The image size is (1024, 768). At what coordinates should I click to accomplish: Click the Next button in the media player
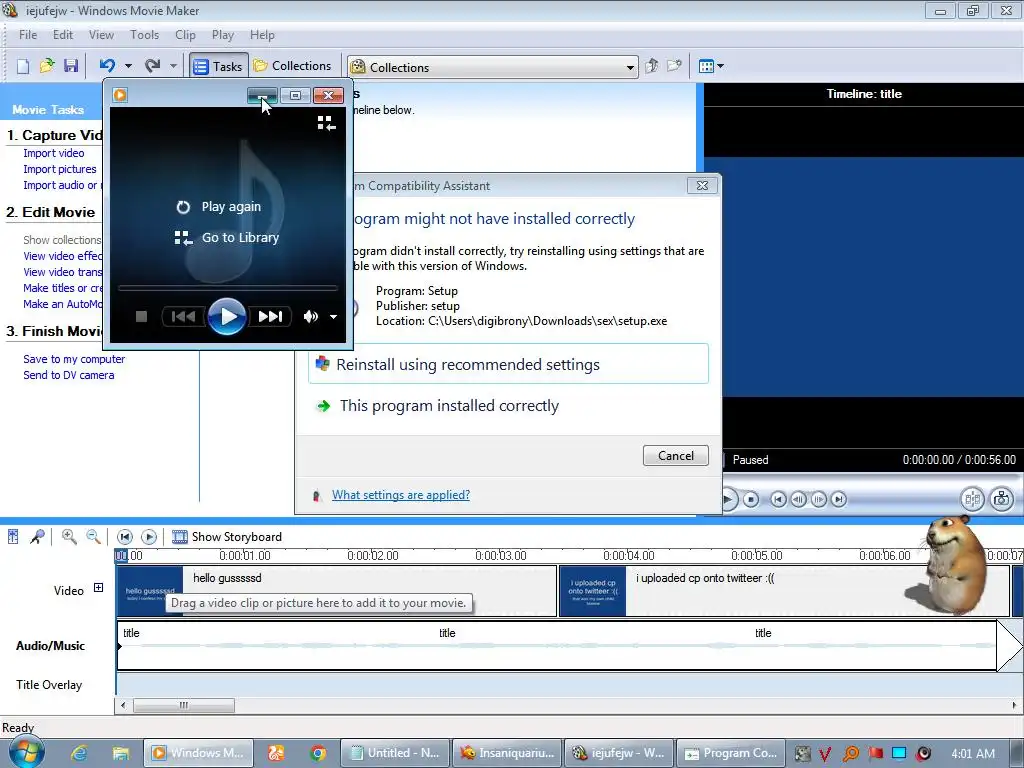click(x=270, y=317)
